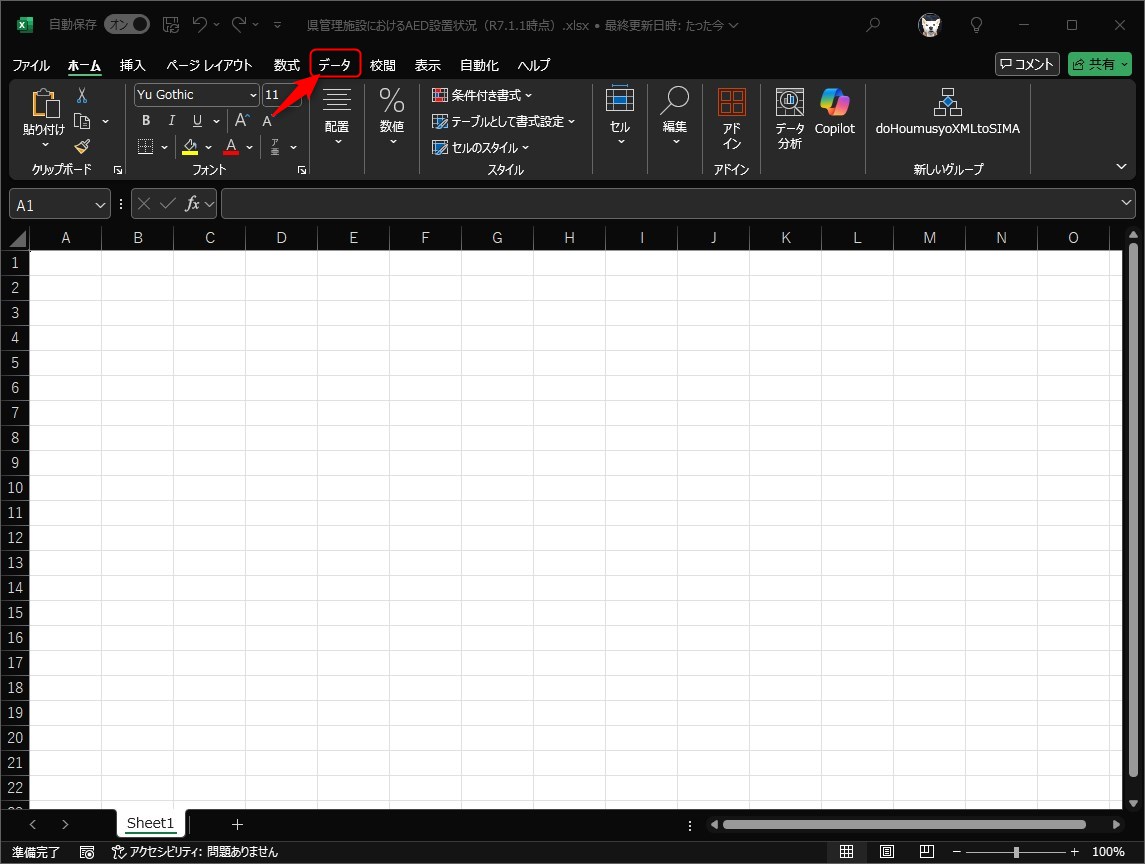This screenshot has width=1145, height=864.
Task: Click the increase font size icon
Action: pos(241,121)
